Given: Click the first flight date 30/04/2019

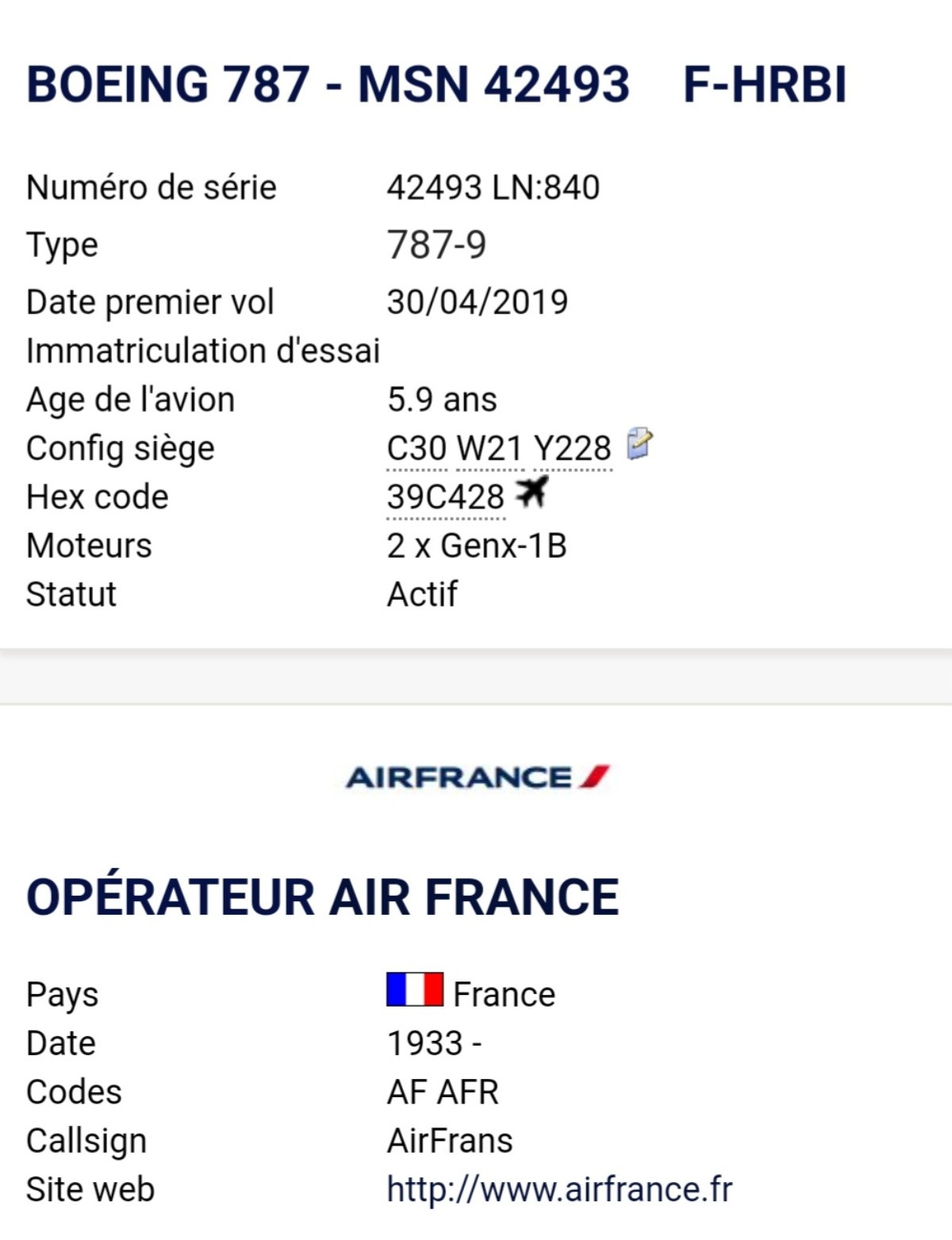Looking at the screenshot, I should [477, 301].
